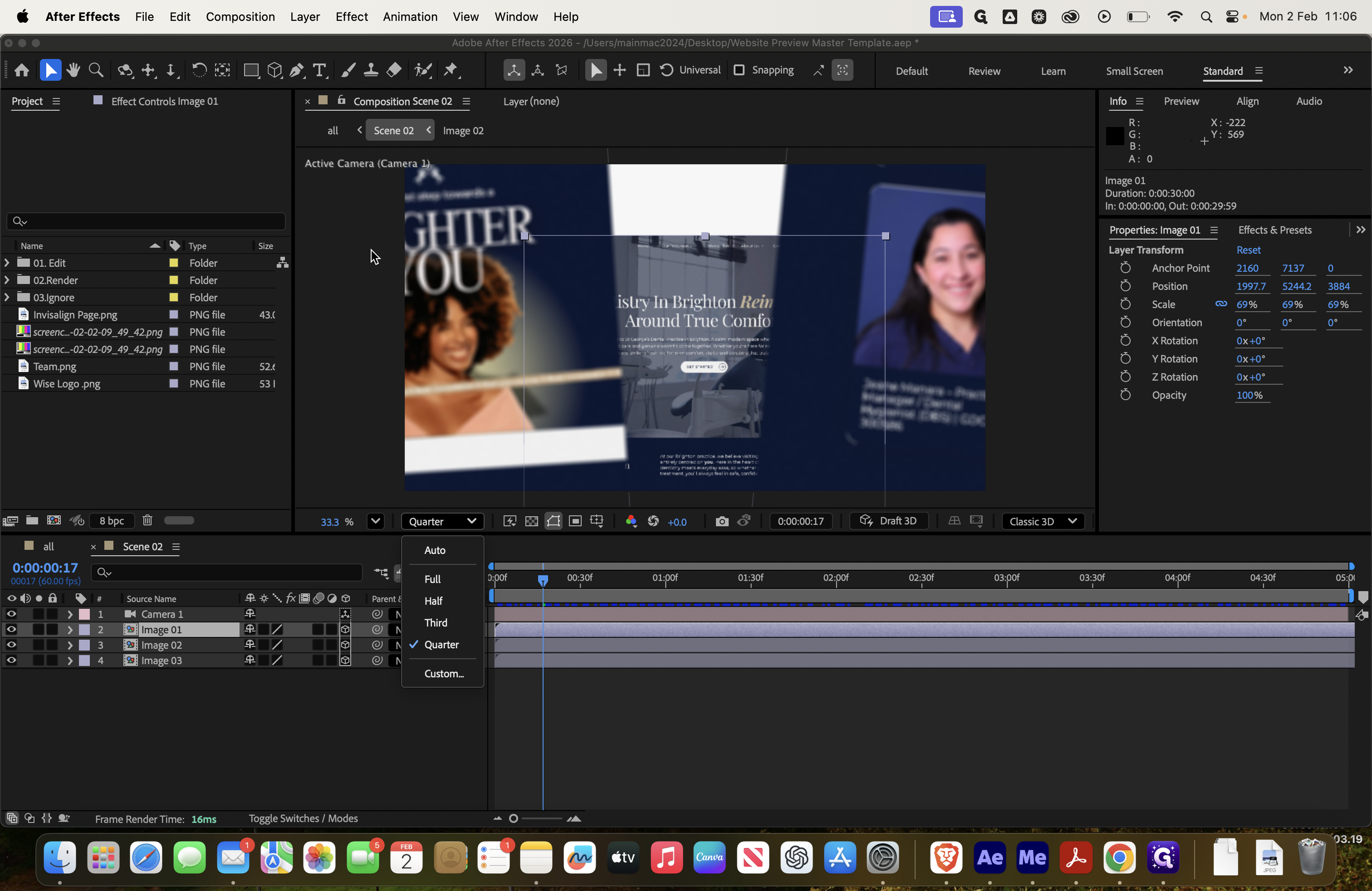Expand the 01. Edit folder

pyautogui.click(x=7, y=263)
